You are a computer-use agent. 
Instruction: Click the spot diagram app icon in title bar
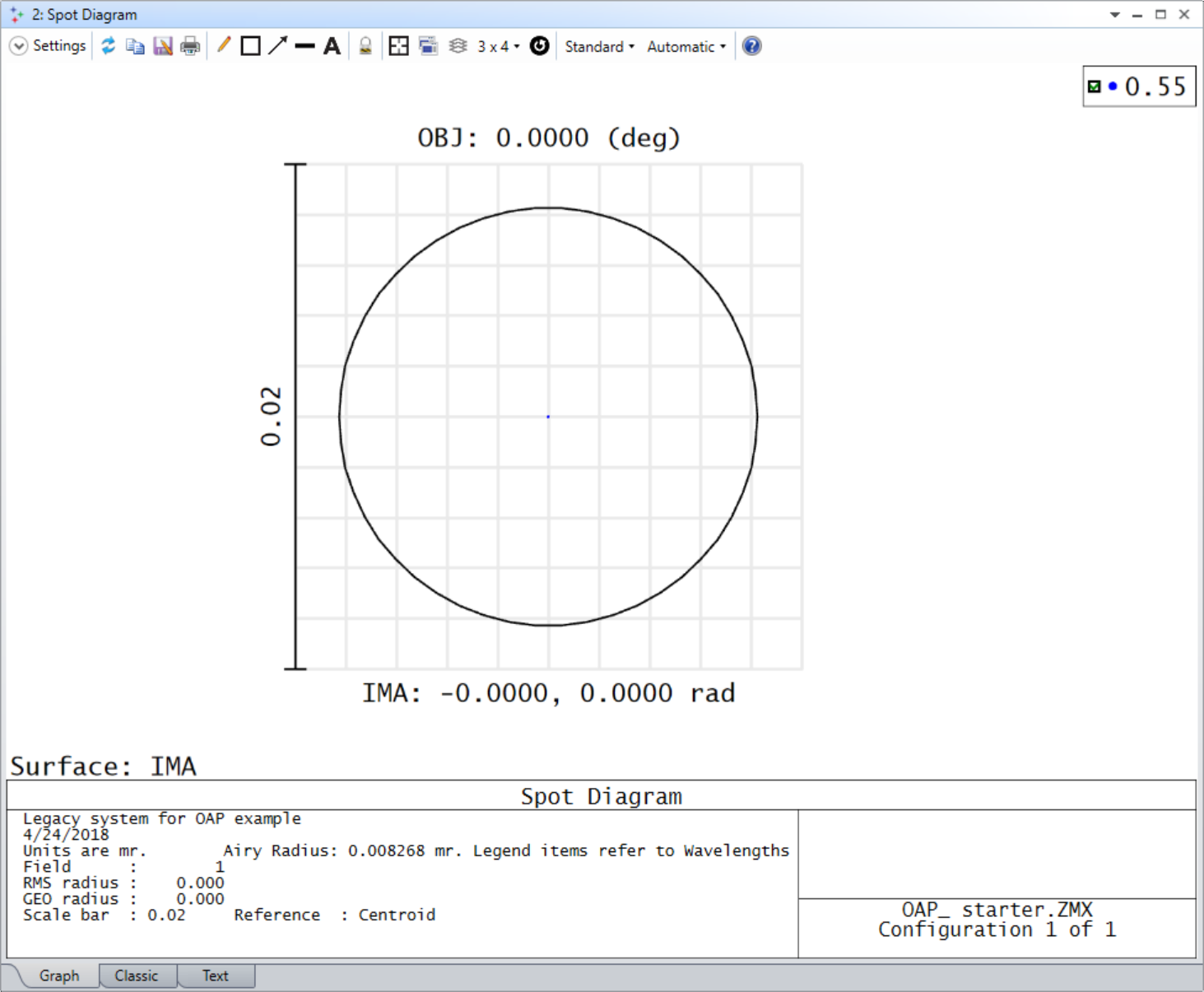point(16,15)
